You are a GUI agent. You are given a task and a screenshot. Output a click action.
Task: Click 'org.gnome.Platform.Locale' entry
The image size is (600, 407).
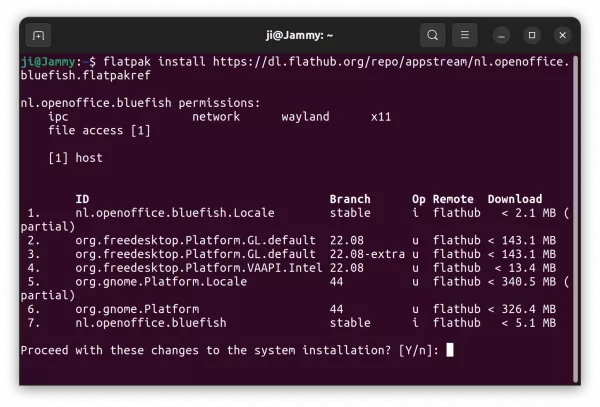161,282
